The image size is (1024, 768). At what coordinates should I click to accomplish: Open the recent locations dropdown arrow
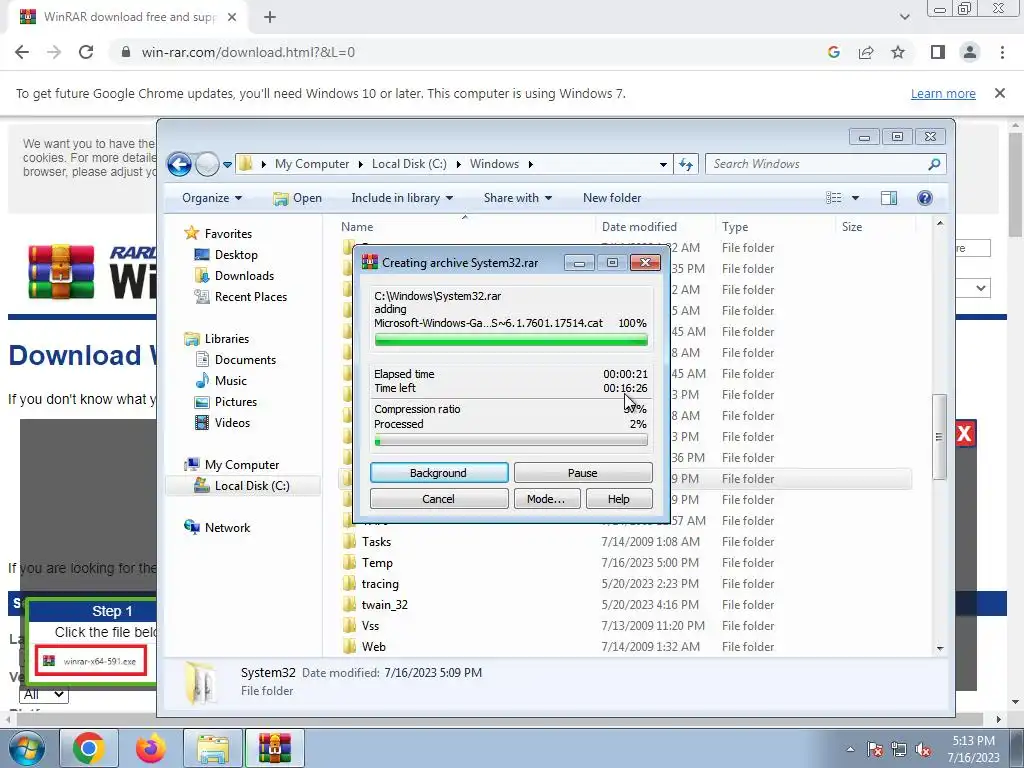(x=227, y=164)
